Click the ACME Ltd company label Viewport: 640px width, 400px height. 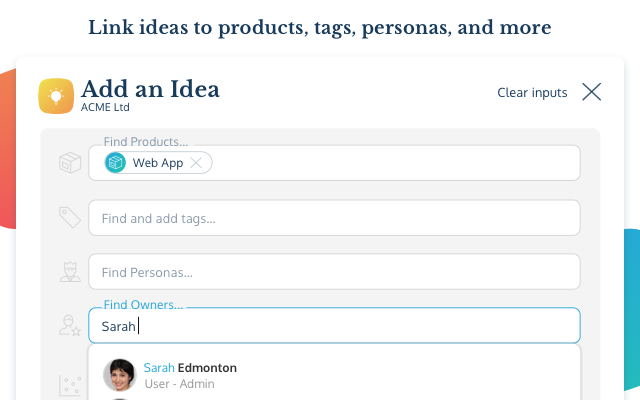click(105, 107)
